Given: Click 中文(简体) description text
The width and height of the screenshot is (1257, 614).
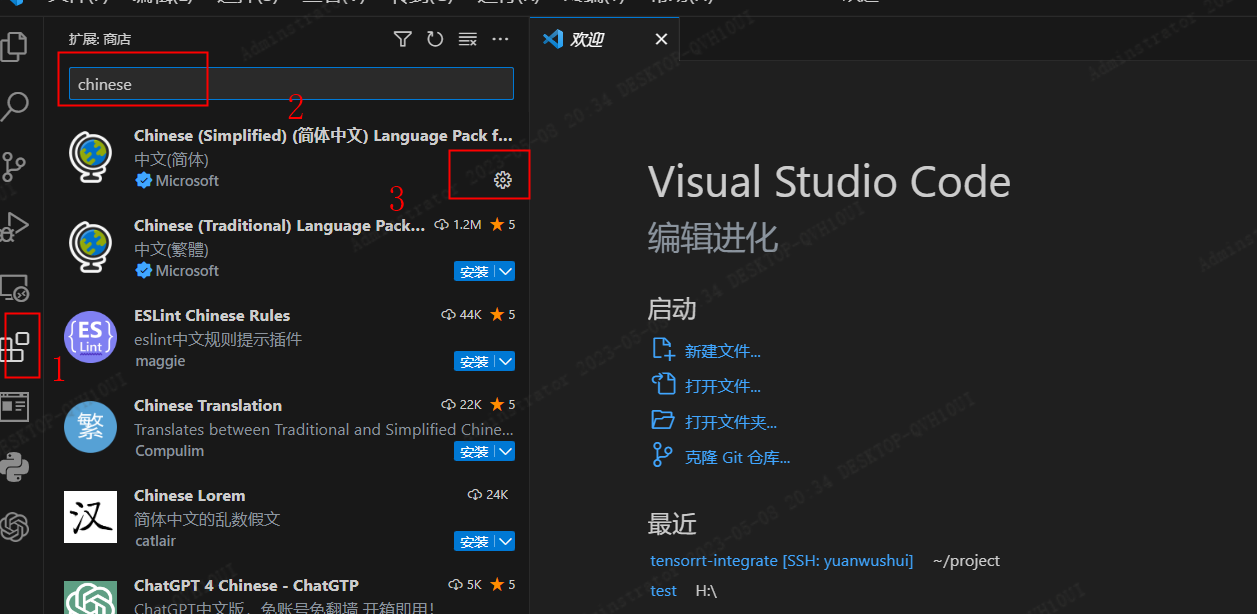Looking at the screenshot, I should click(172, 160).
